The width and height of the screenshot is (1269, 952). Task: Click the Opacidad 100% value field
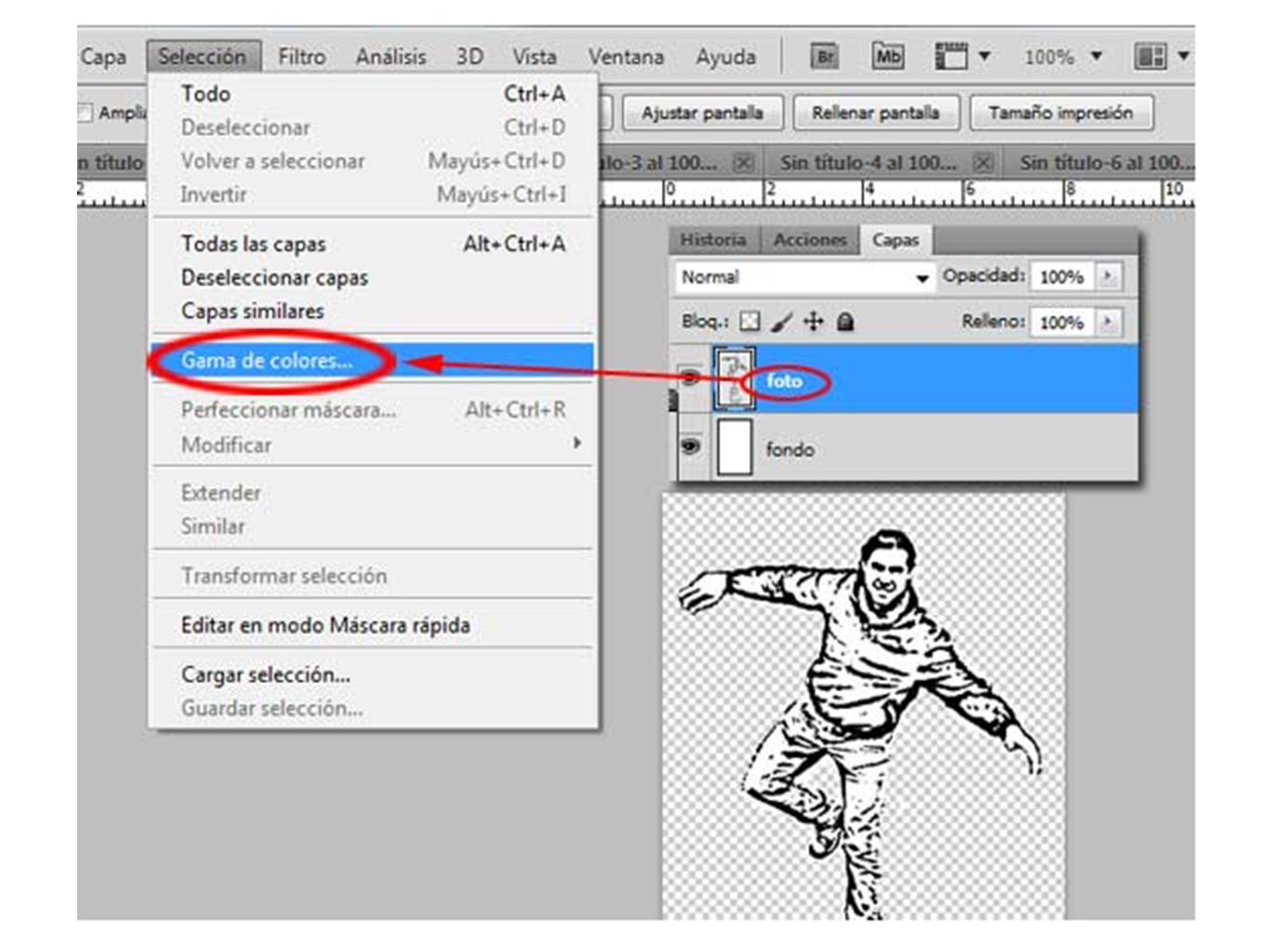[1062, 277]
